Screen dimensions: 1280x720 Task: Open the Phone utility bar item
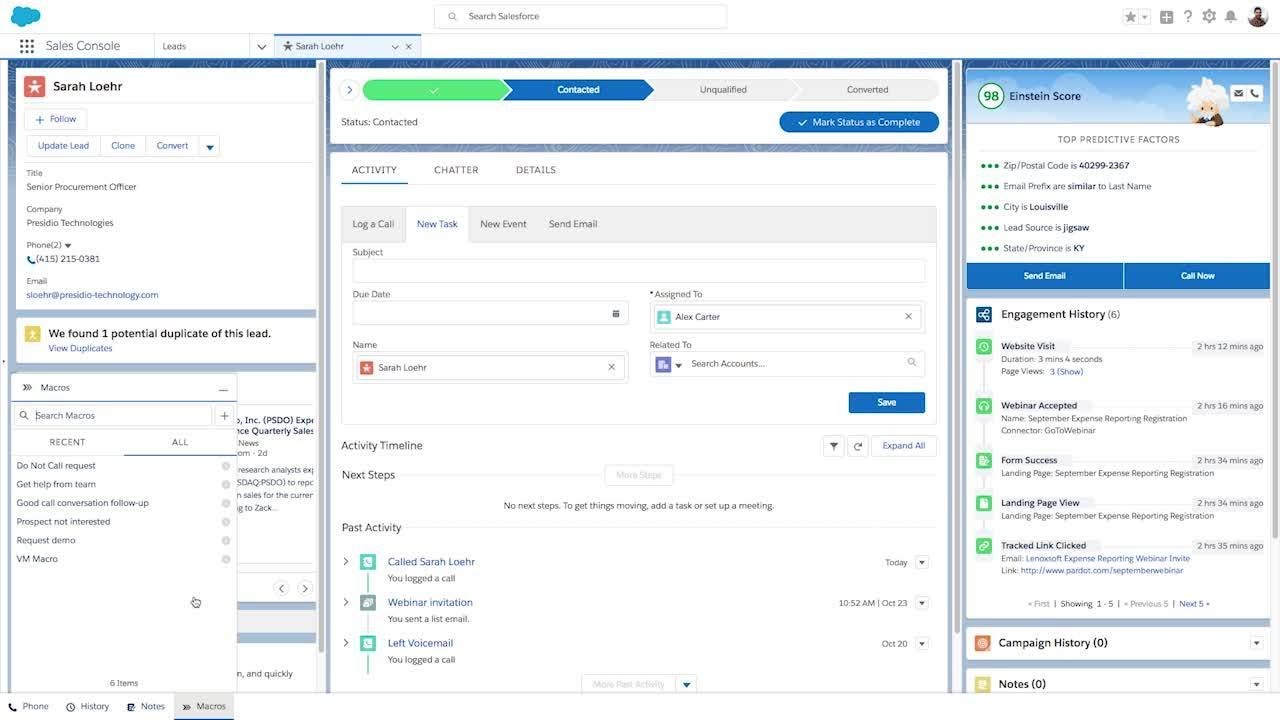(x=29, y=706)
